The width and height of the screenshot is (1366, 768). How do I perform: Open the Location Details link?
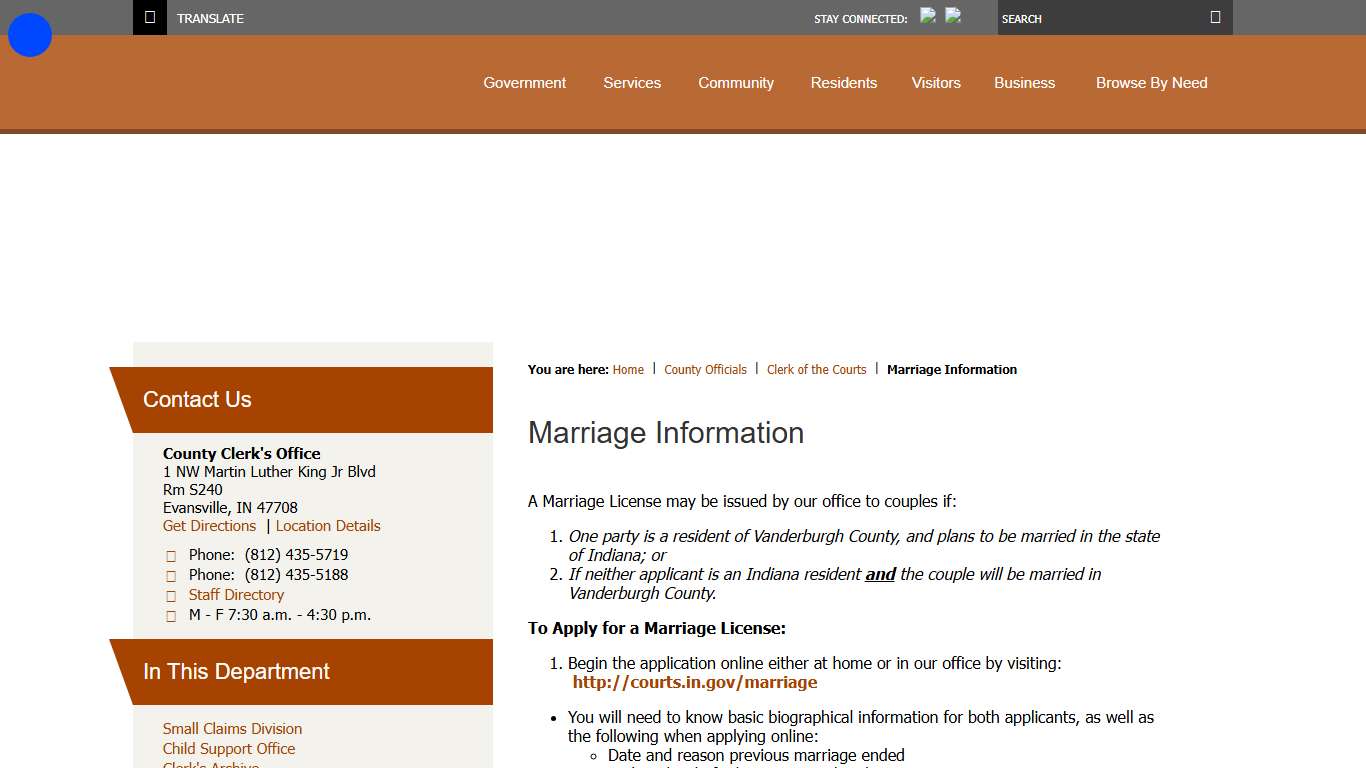(328, 525)
